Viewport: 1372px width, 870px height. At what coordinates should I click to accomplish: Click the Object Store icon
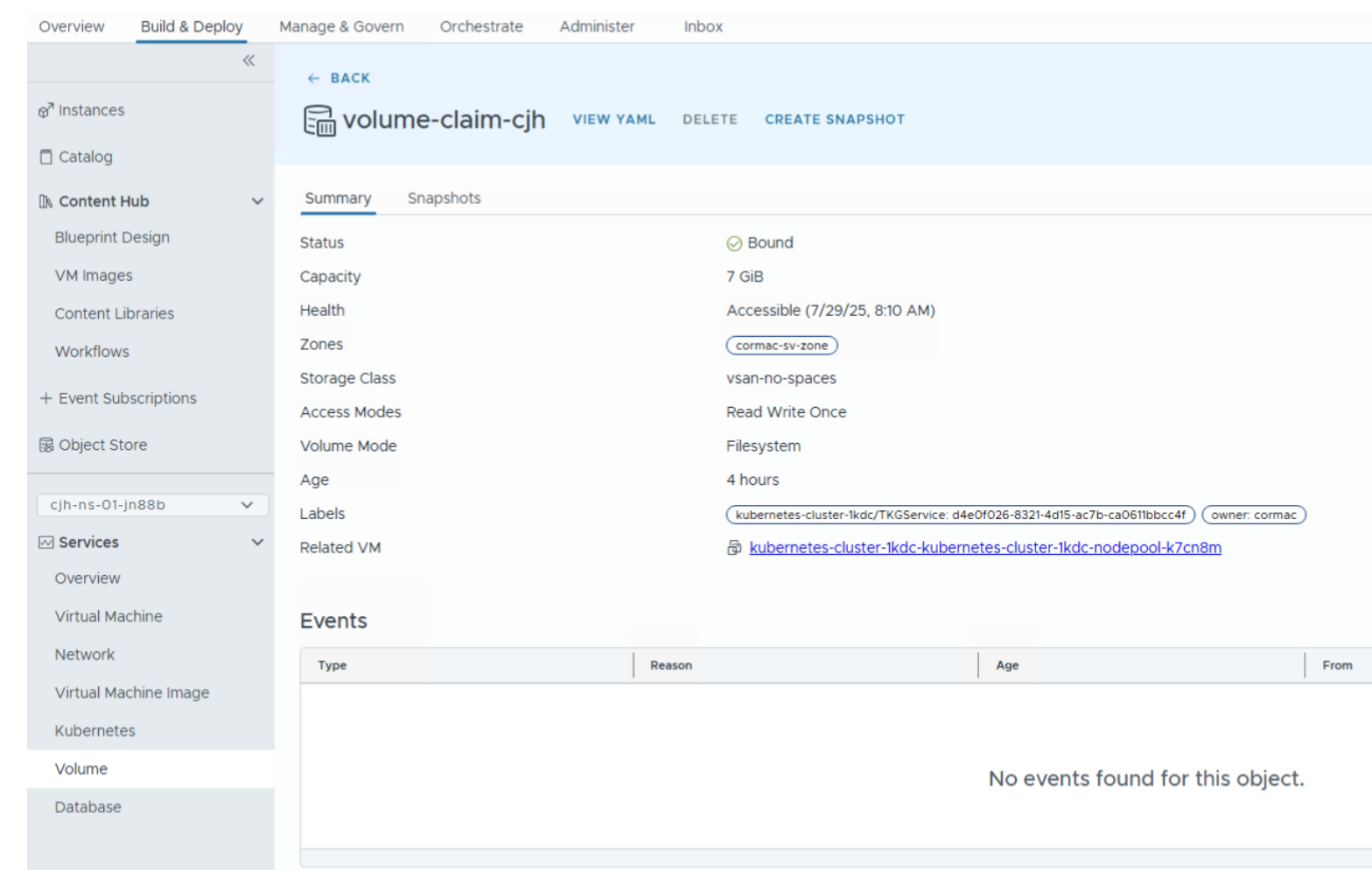45,445
